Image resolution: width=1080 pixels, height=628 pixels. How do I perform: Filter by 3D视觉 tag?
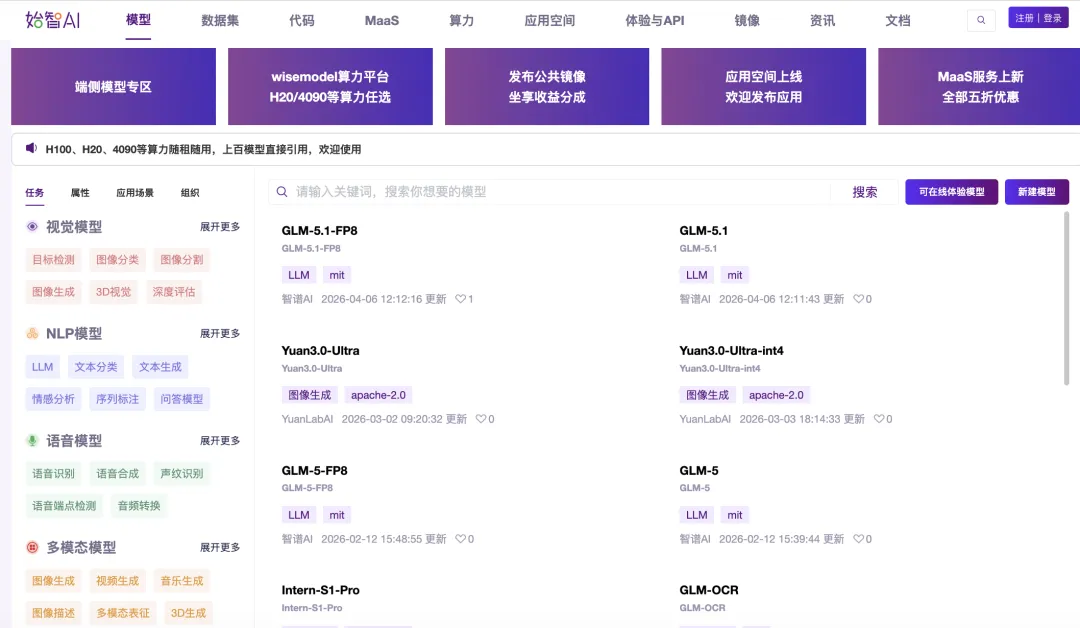113,292
